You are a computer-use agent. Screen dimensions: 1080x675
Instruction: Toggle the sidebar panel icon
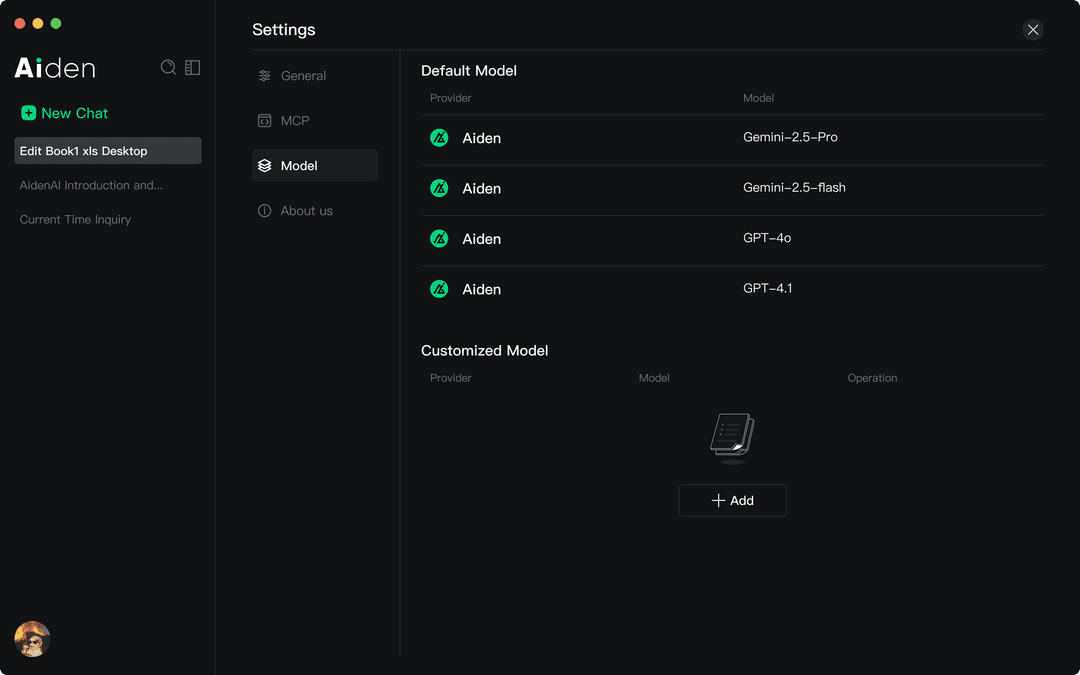(x=193, y=67)
